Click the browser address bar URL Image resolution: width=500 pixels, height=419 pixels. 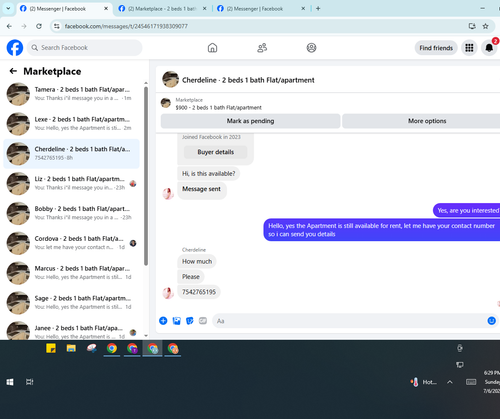click(x=126, y=26)
